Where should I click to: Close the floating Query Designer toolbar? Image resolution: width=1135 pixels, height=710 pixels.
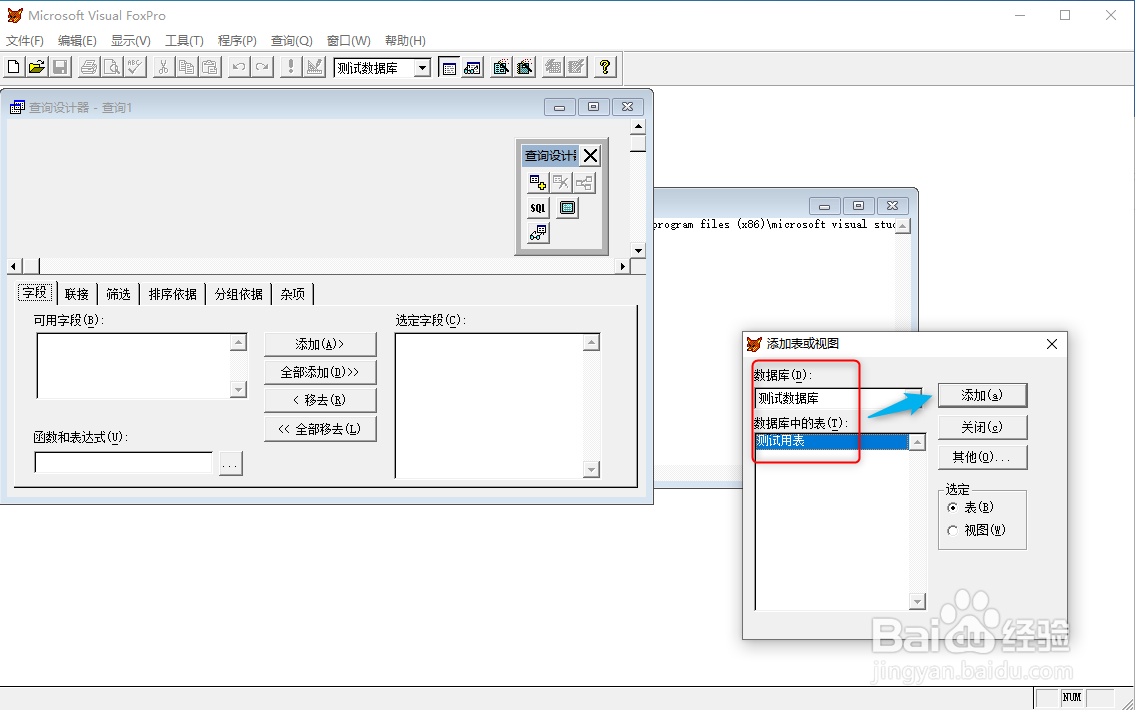coord(591,156)
